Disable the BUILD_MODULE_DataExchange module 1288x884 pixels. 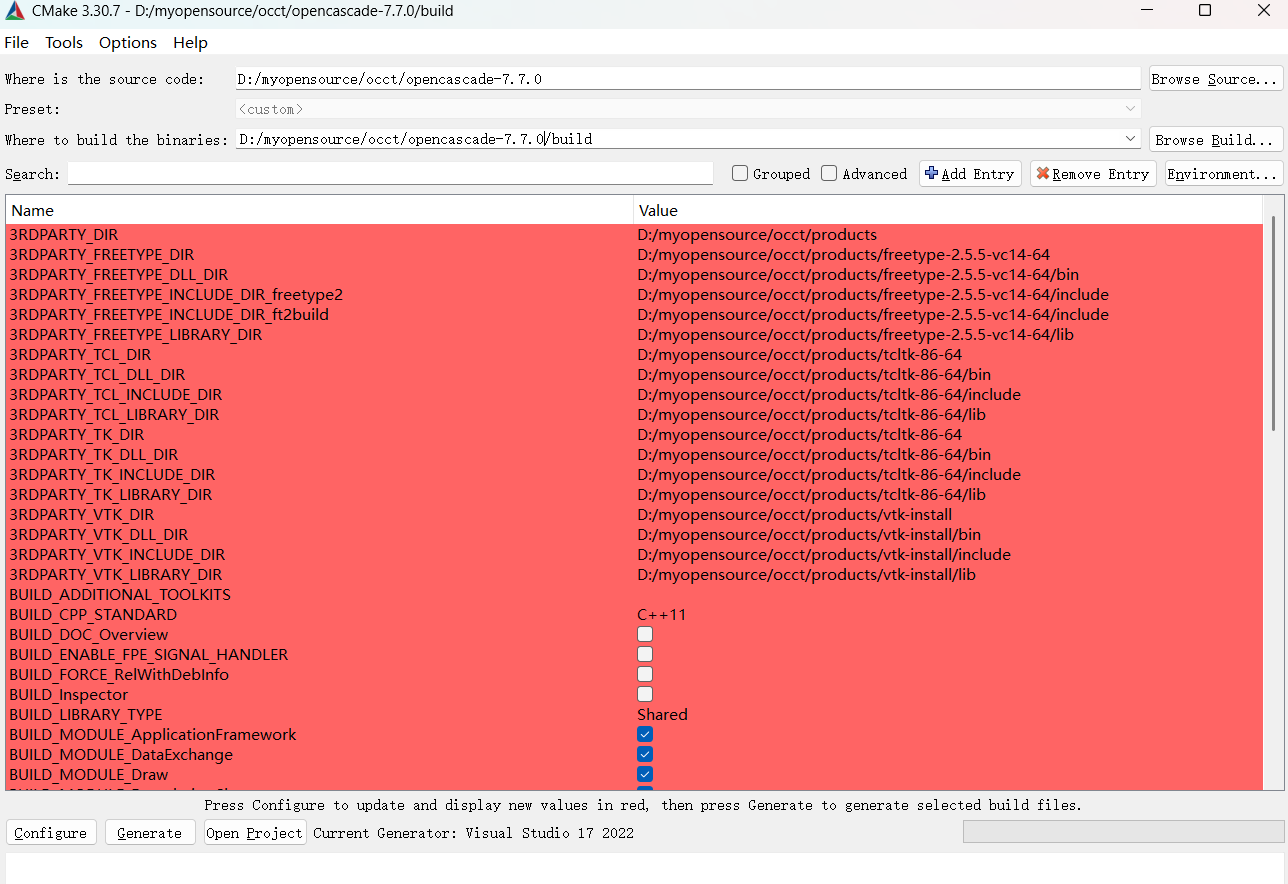645,753
